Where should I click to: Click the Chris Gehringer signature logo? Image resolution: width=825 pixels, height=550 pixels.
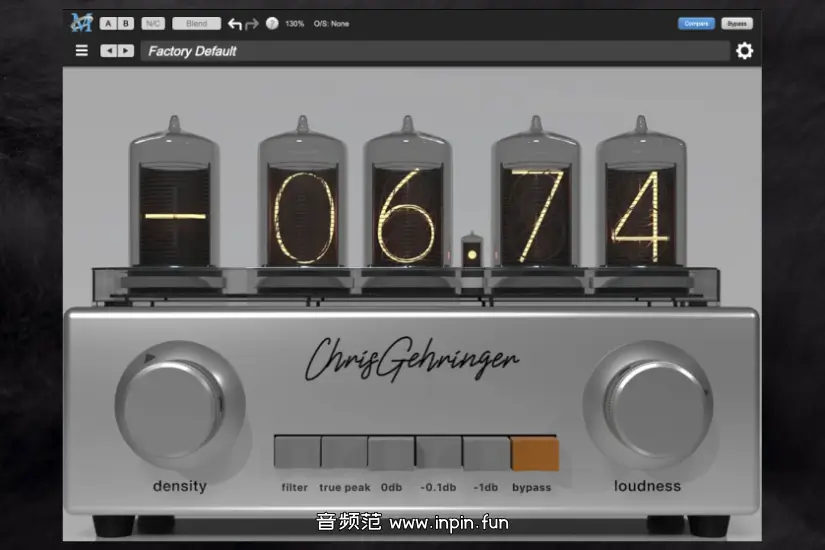point(411,359)
